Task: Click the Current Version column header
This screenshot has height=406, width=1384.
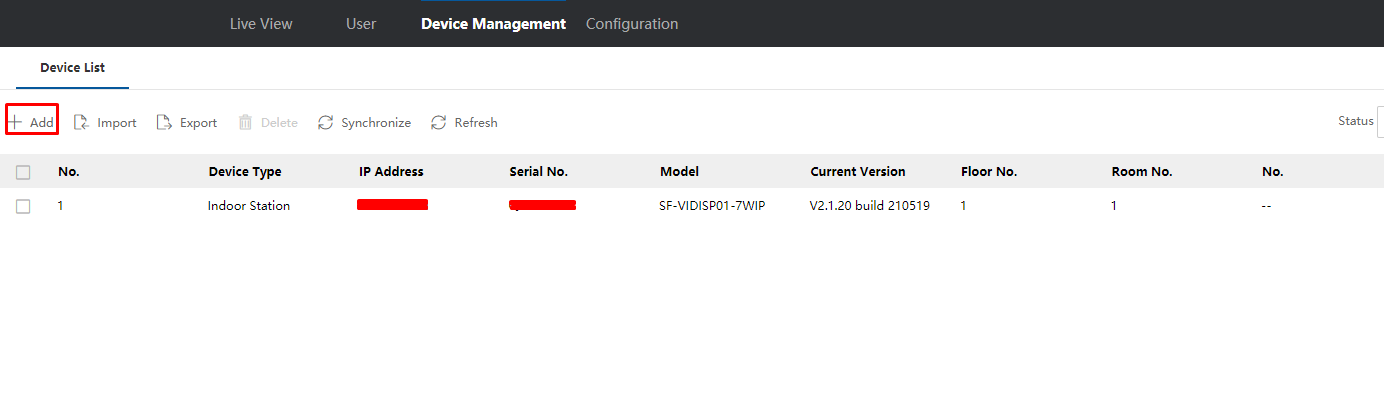Action: [x=858, y=172]
